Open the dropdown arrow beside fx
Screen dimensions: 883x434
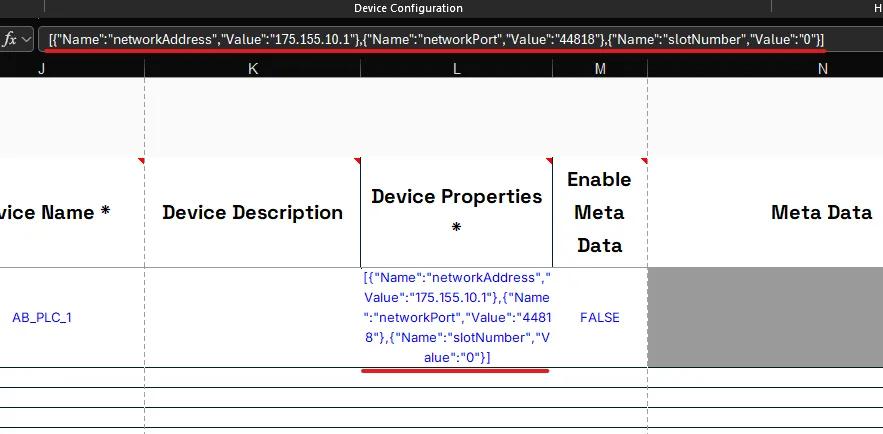point(26,40)
